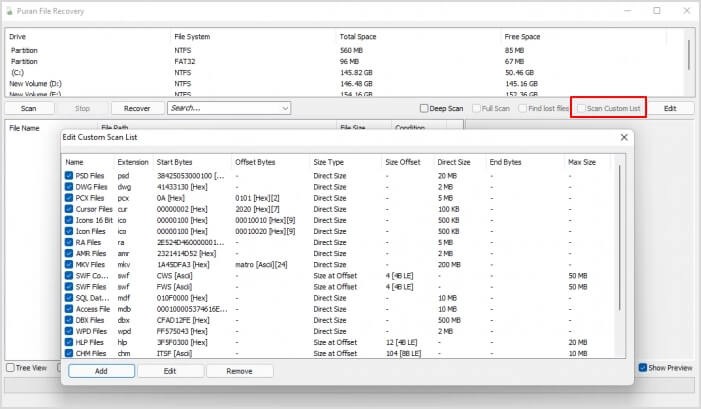Select the New Volume (D:) drive row
The width and height of the screenshot is (701, 409).
pos(344,84)
